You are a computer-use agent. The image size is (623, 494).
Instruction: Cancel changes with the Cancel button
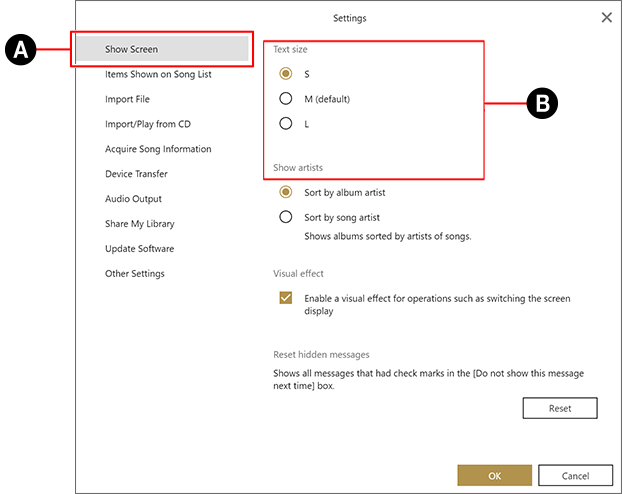[575, 475]
